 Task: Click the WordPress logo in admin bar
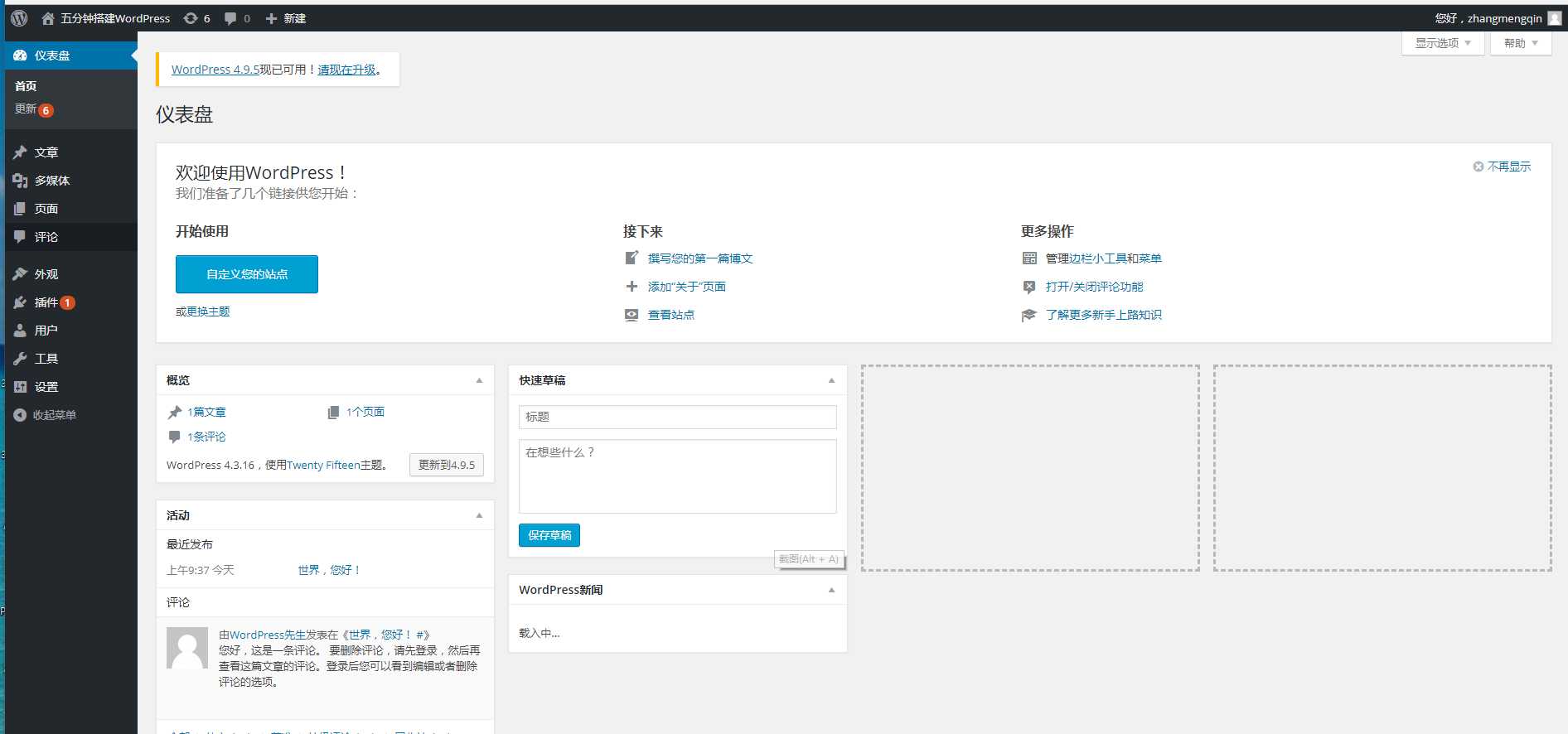tap(19, 18)
